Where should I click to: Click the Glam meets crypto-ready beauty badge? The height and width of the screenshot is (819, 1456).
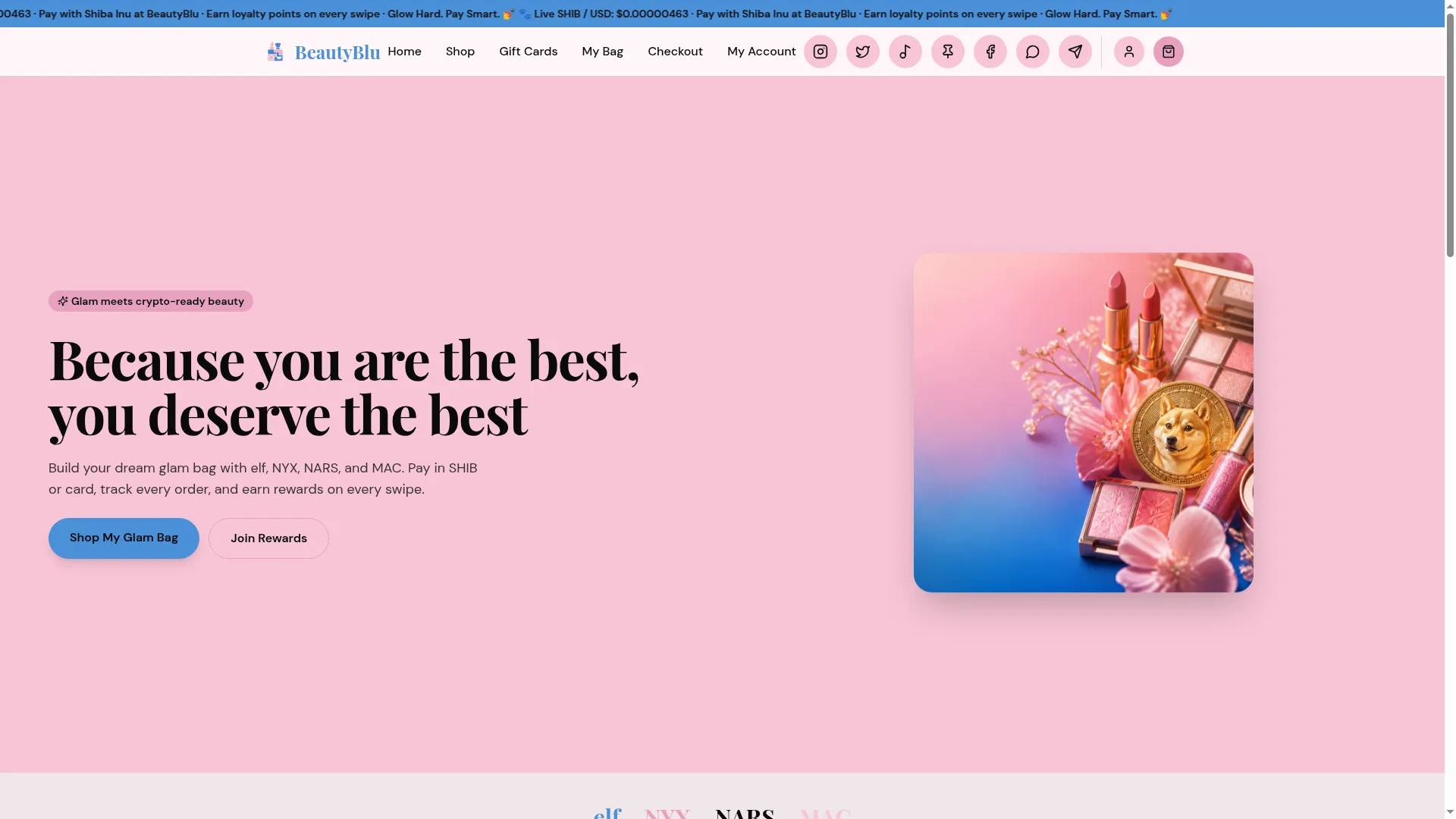pos(151,301)
